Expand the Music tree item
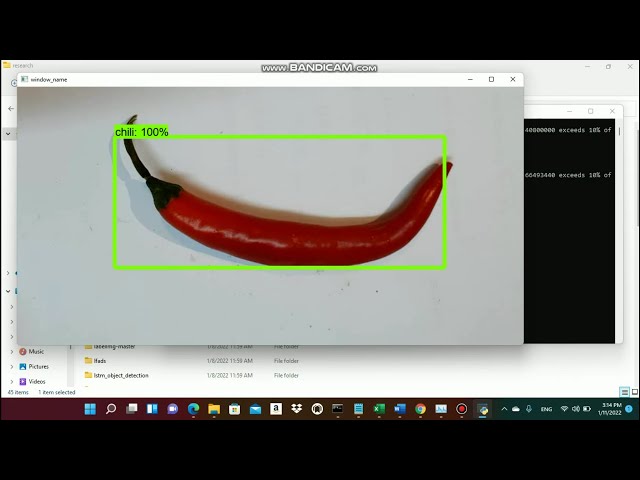 tap(11, 351)
